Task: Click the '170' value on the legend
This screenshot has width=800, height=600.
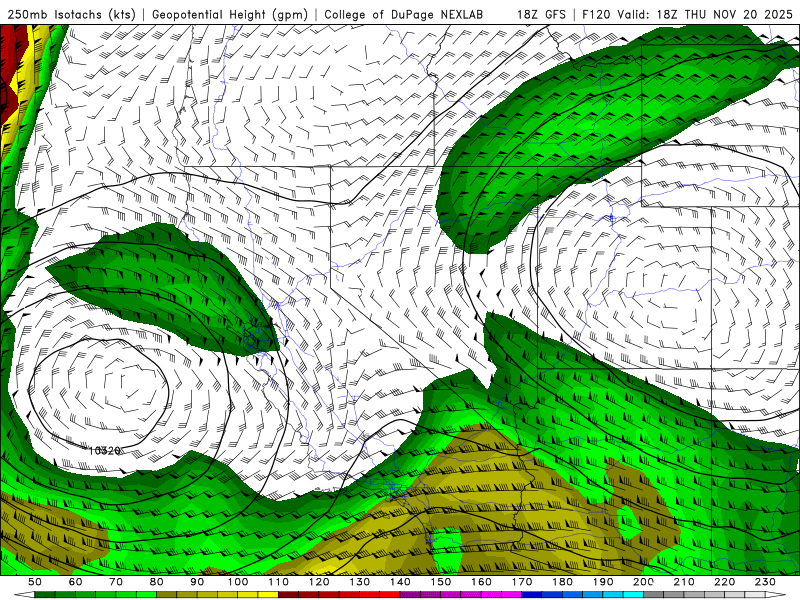Action: (x=522, y=582)
